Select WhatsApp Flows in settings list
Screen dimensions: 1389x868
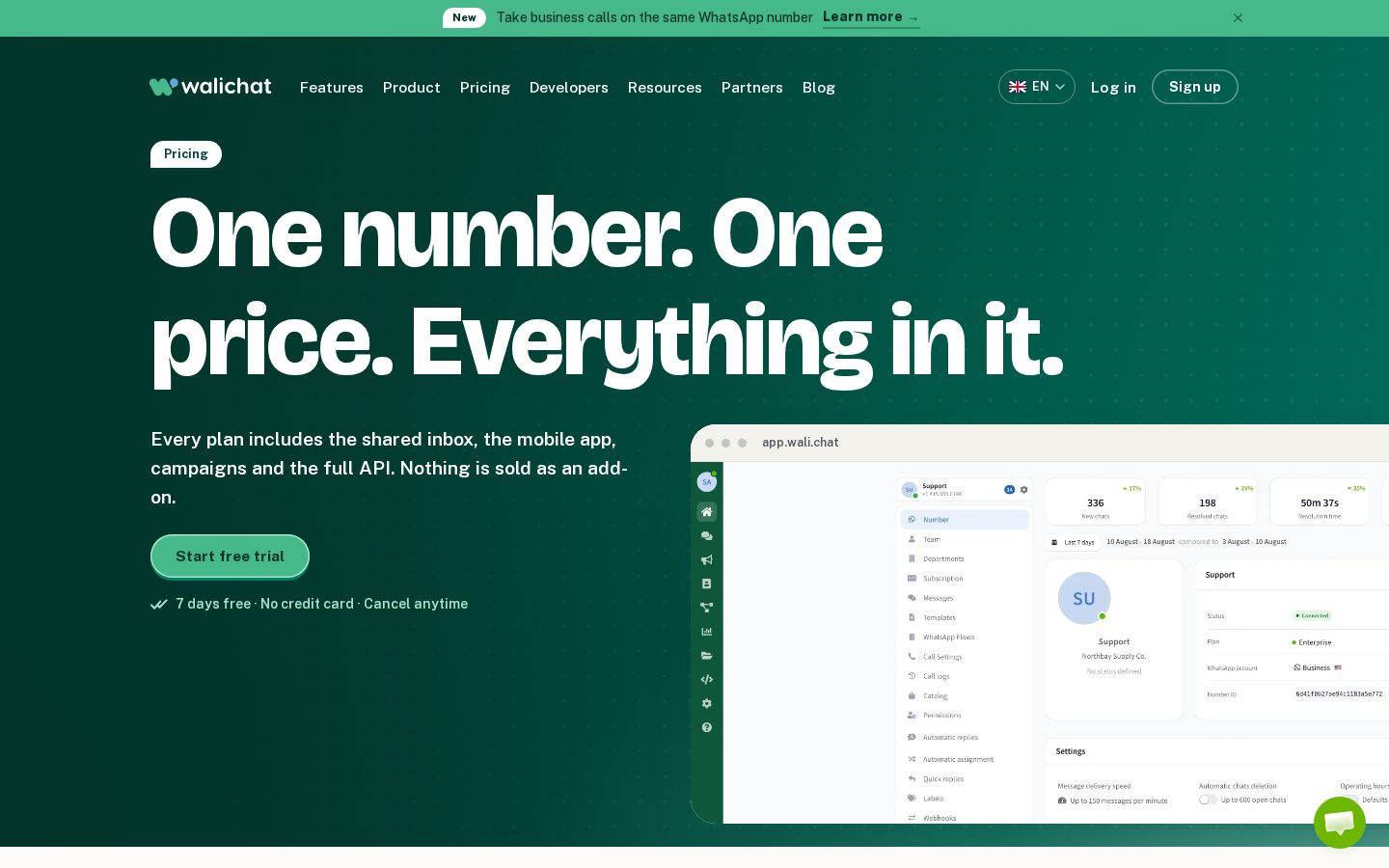[x=965, y=637]
